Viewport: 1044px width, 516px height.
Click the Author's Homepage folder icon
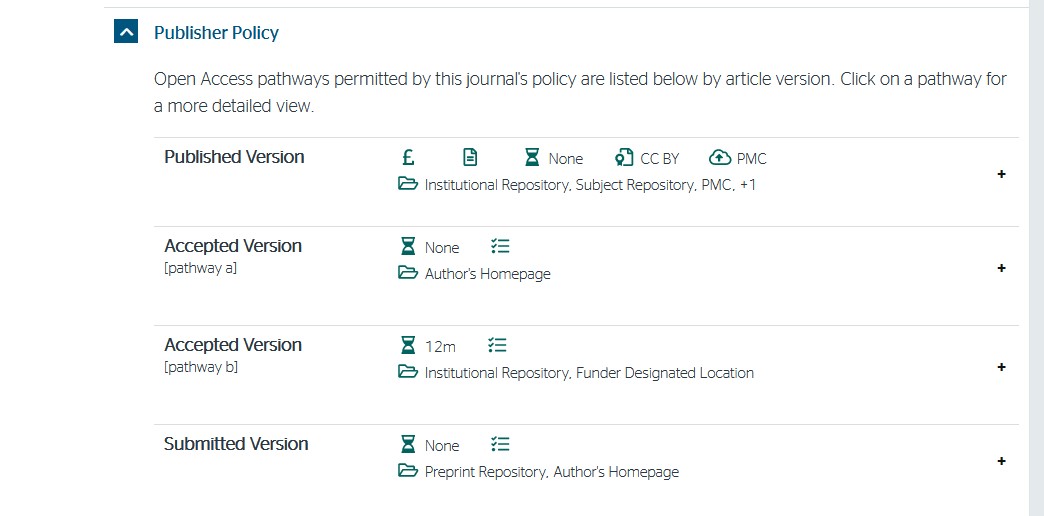pyautogui.click(x=407, y=272)
